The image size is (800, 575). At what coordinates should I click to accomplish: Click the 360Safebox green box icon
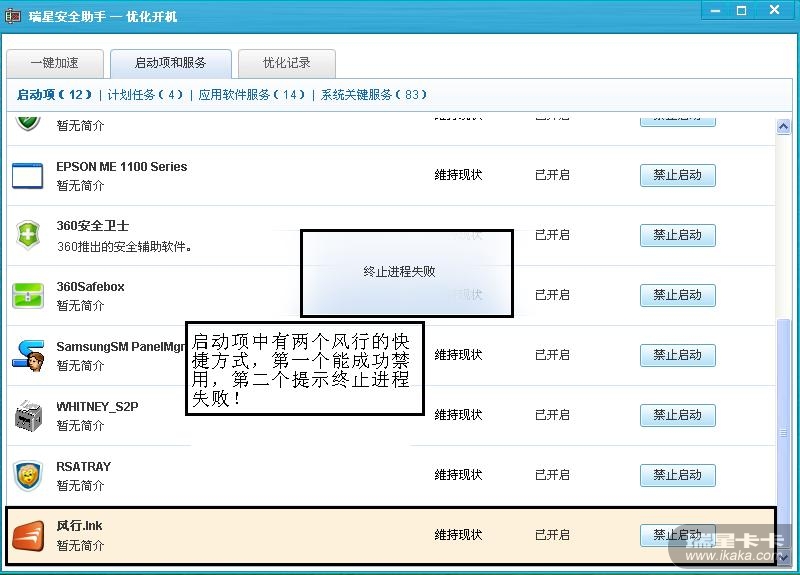pos(28,295)
